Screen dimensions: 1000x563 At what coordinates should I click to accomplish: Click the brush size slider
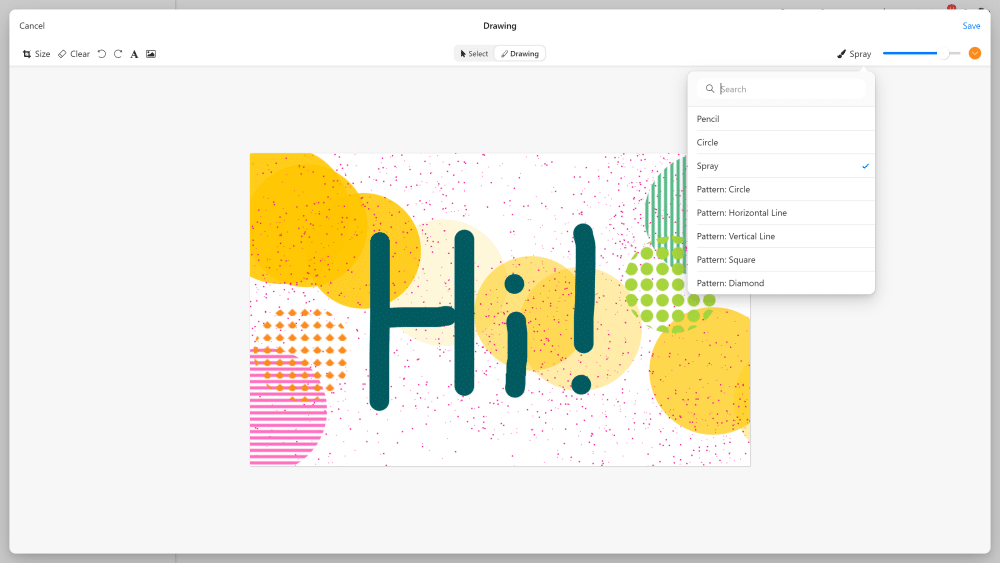[x=920, y=53]
